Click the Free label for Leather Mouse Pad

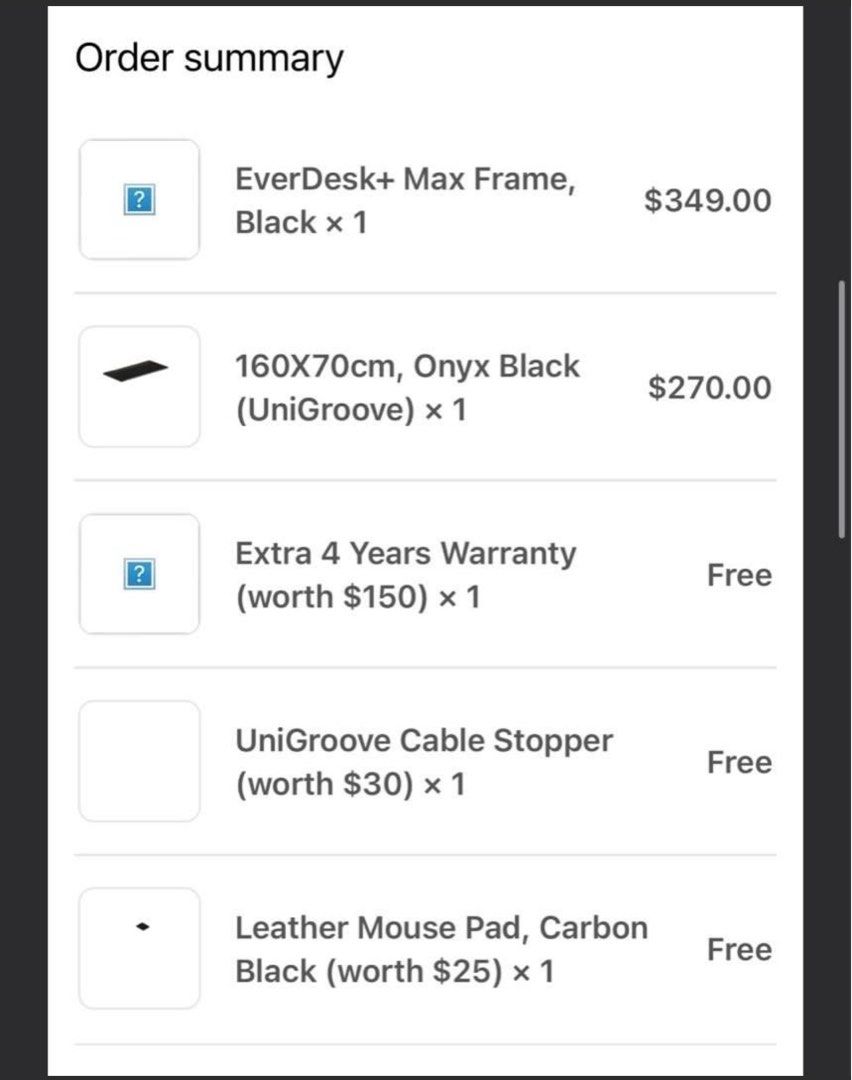[739, 949]
